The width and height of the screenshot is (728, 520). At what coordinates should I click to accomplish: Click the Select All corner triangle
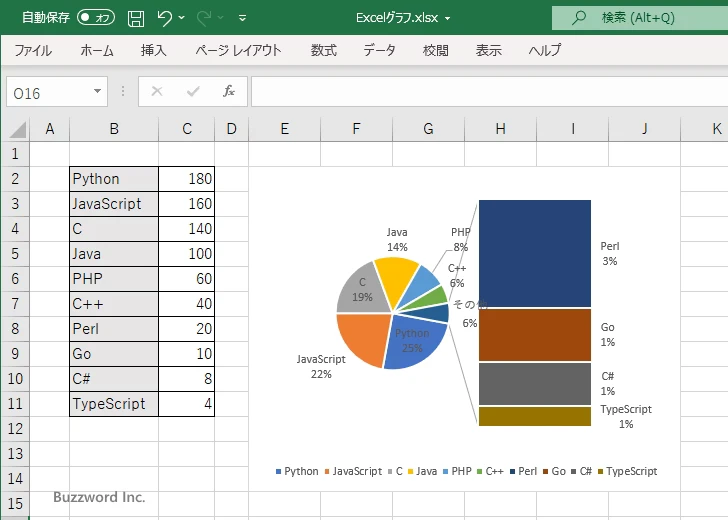click(17, 129)
